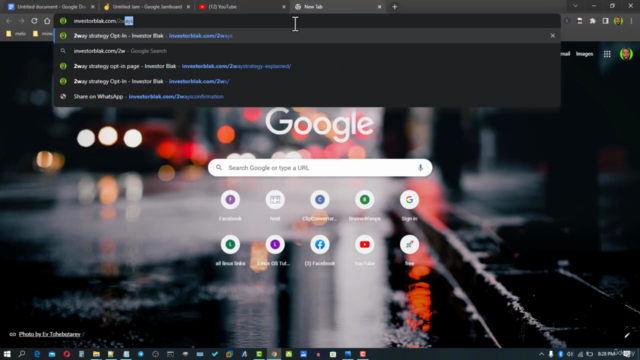Select suggestion investorblak.com/2ways
The image size is (640, 360).
[x=307, y=36]
